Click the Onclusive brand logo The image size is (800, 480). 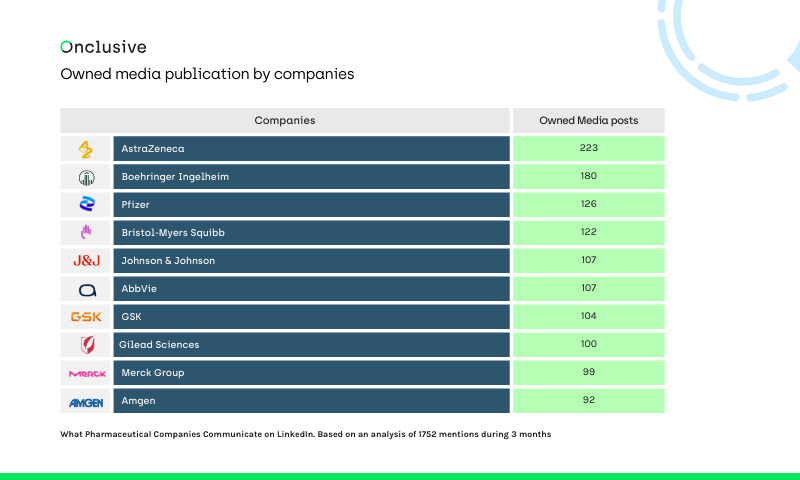(x=104, y=47)
